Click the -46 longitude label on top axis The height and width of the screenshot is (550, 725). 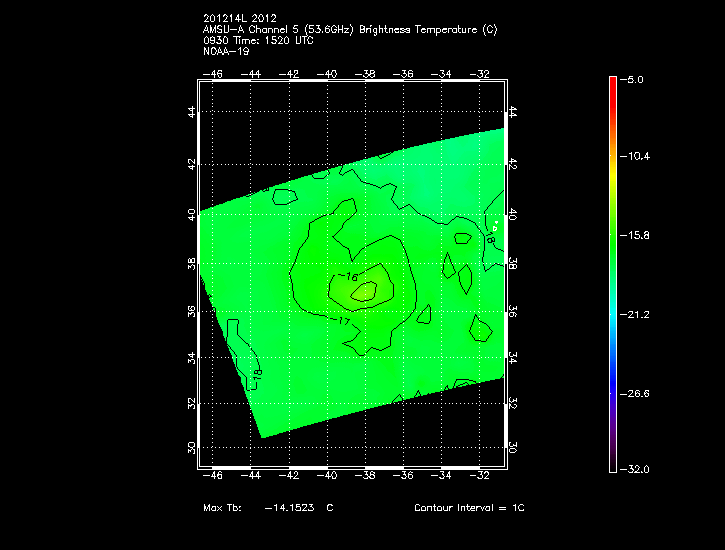coord(213,73)
